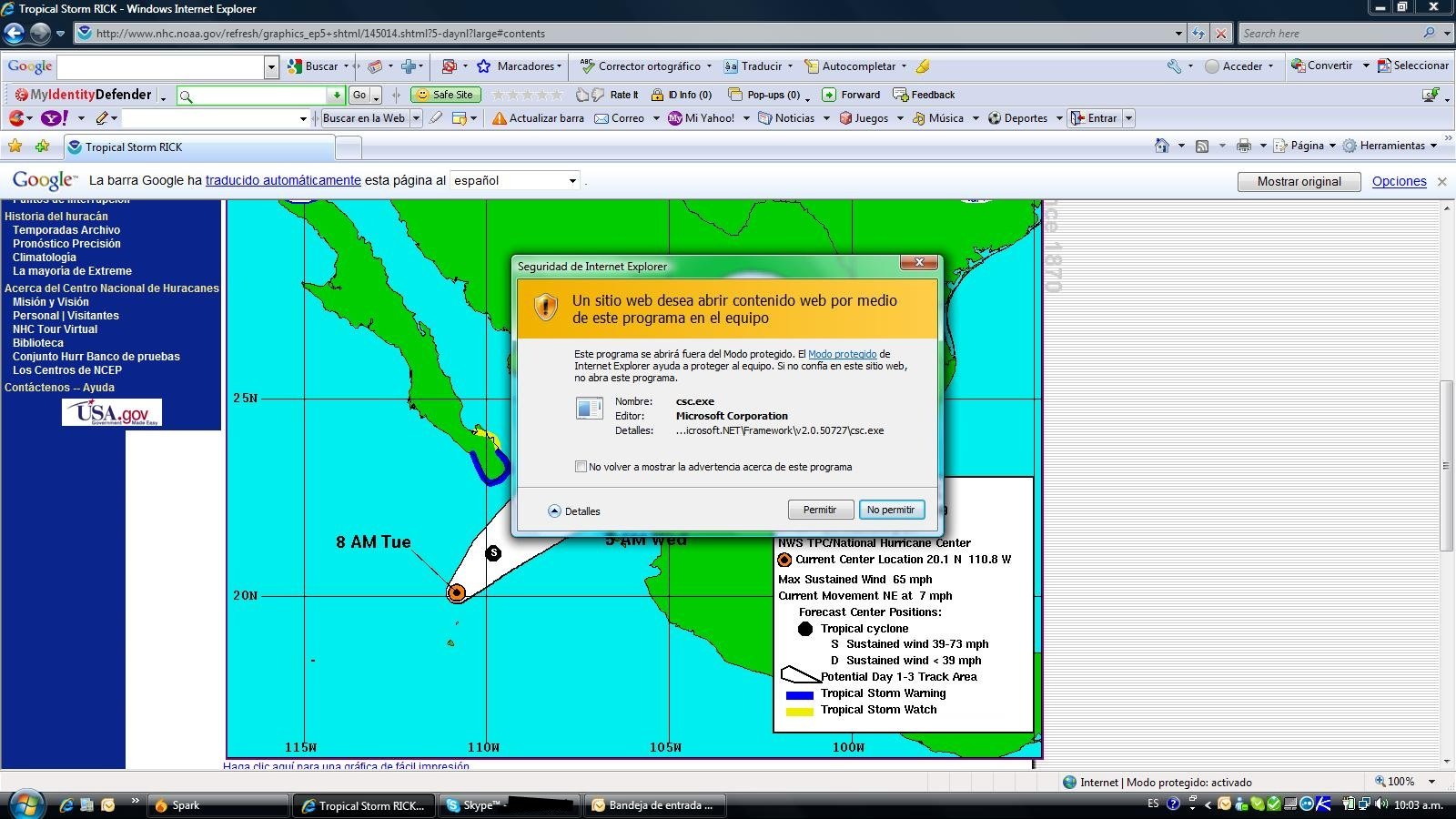
Task: Click Noticias on Yahoo toolbar
Action: 786,118
